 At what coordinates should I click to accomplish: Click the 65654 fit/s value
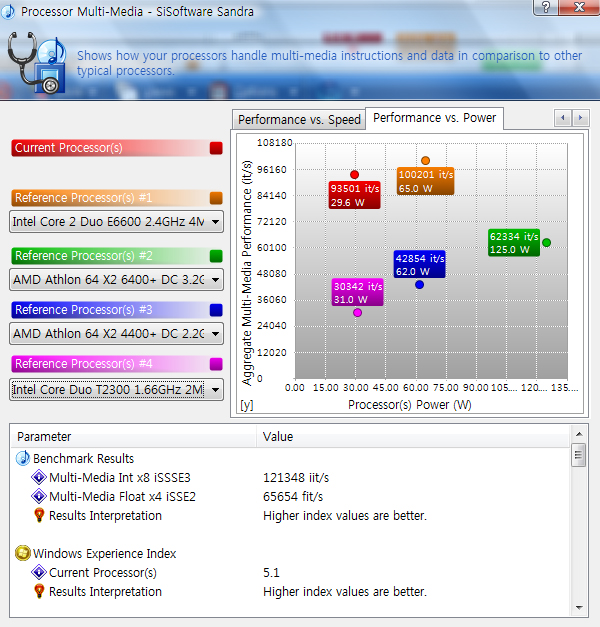[293, 497]
